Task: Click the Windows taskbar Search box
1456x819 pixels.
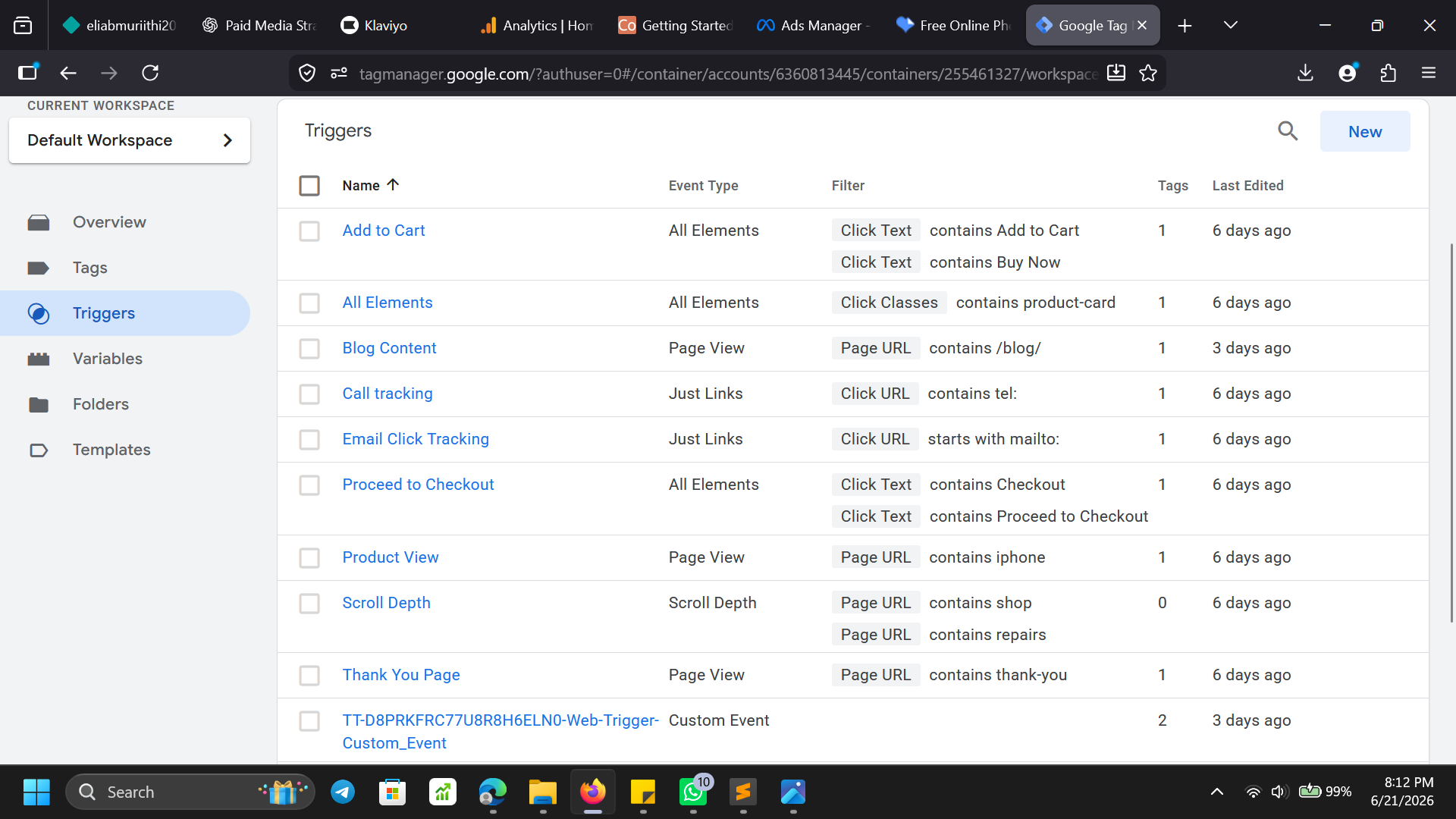Action: click(190, 792)
